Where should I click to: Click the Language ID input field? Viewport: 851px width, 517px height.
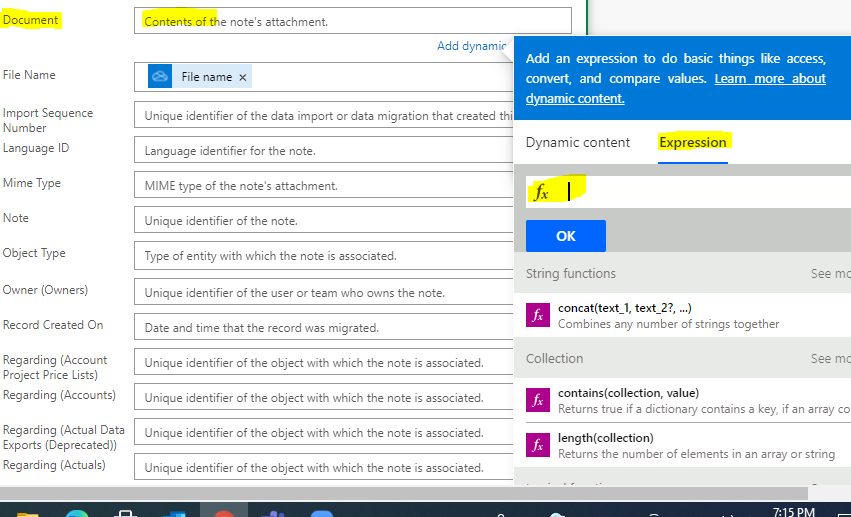point(323,150)
